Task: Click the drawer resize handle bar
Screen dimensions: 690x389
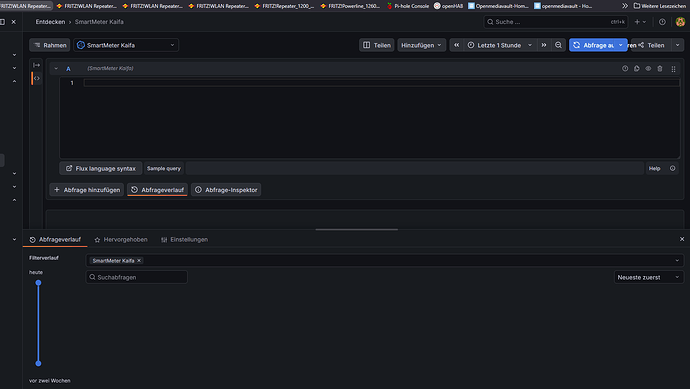Action: coord(356,229)
